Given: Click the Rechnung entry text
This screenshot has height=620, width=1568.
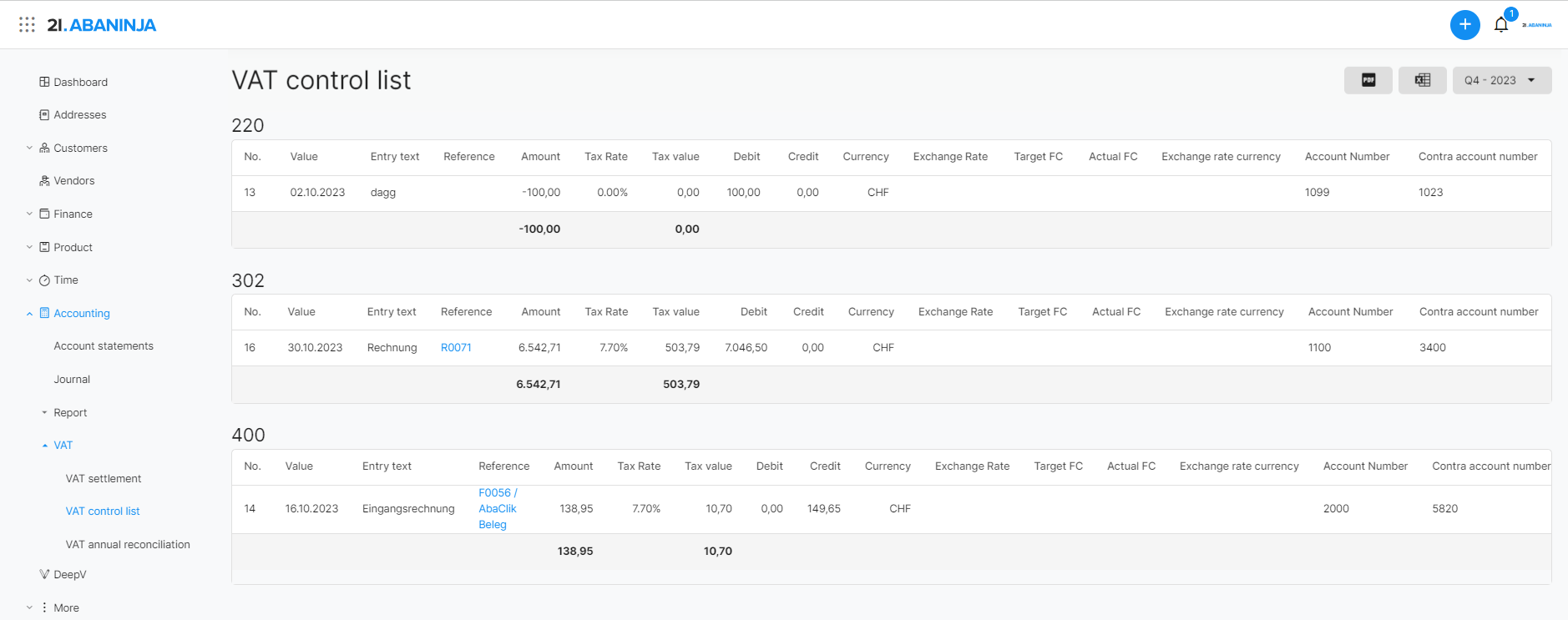Looking at the screenshot, I should pos(392,347).
